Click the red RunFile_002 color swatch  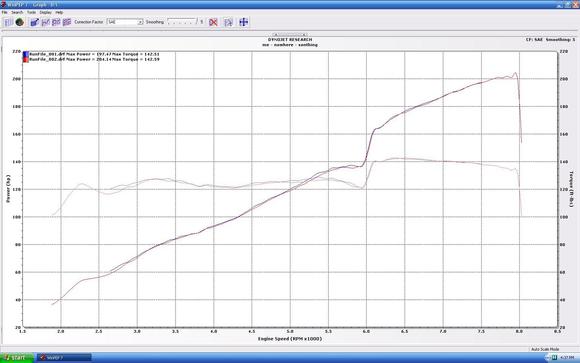26,59
